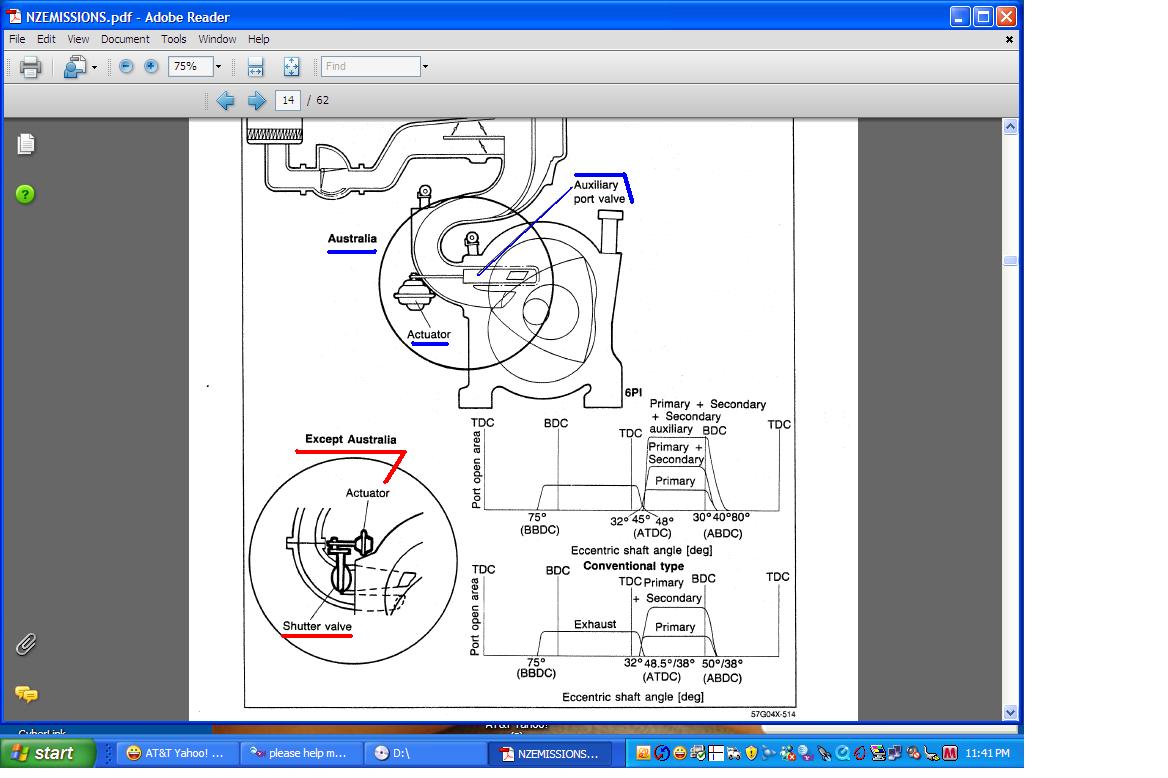Go to the previous page arrow
This screenshot has width=1168, height=778.
226,100
